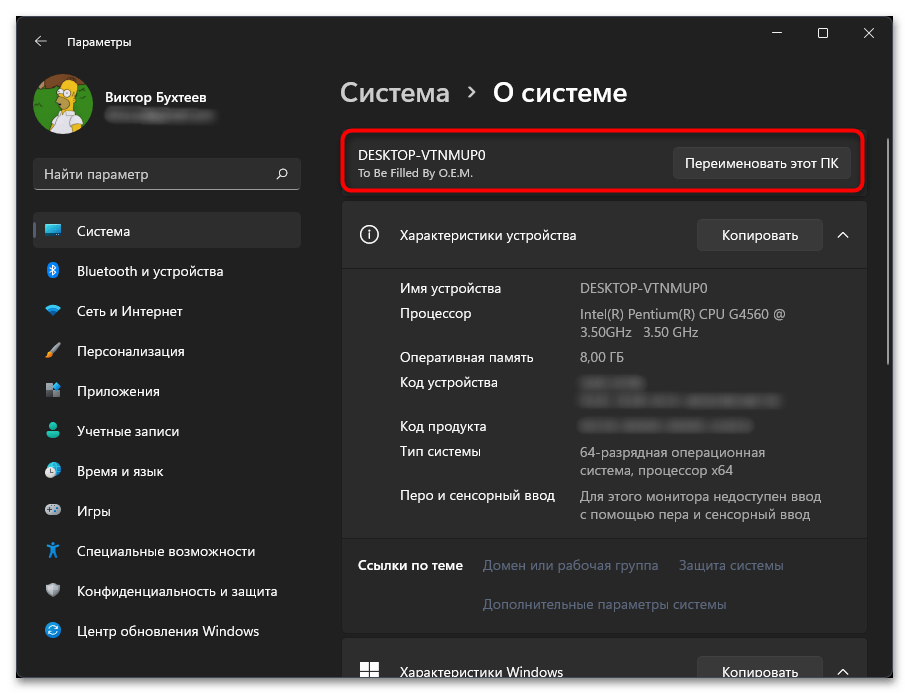Viewport: 909px width, 694px height.
Task: Click the Ссылки по теме label
Action: (410, 565)
